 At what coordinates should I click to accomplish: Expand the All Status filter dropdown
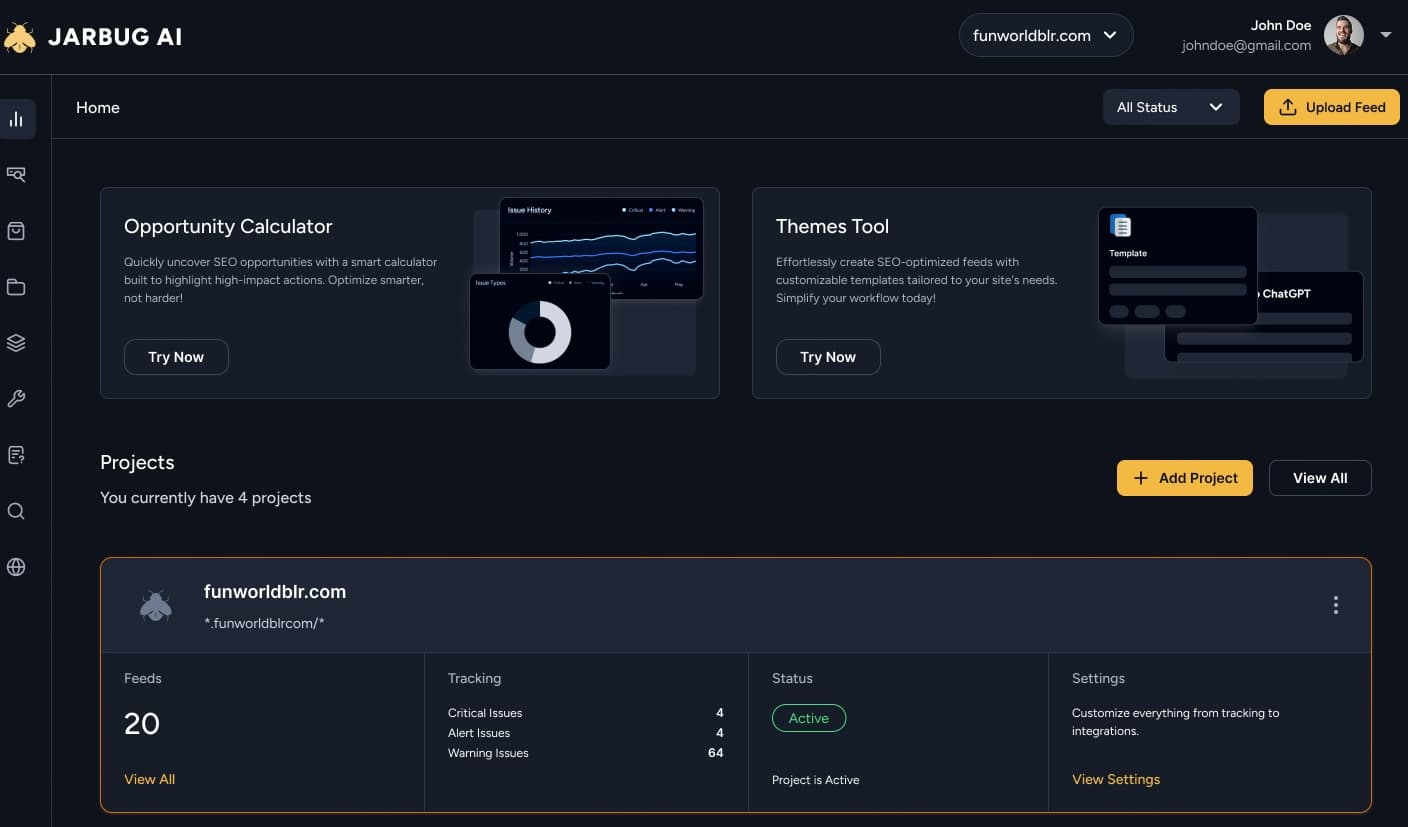coord(1170,107)
